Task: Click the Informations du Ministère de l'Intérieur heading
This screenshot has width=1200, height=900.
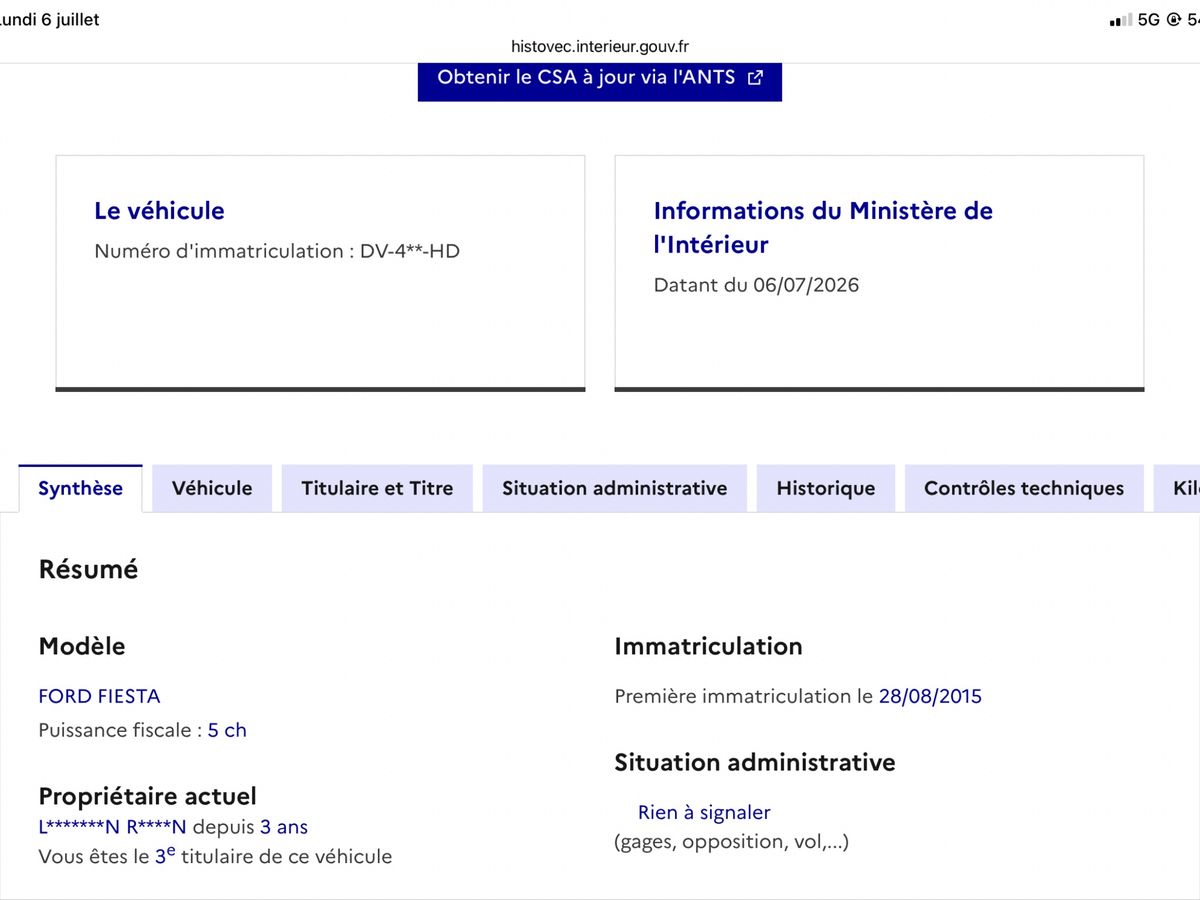Action: [823, 227]
